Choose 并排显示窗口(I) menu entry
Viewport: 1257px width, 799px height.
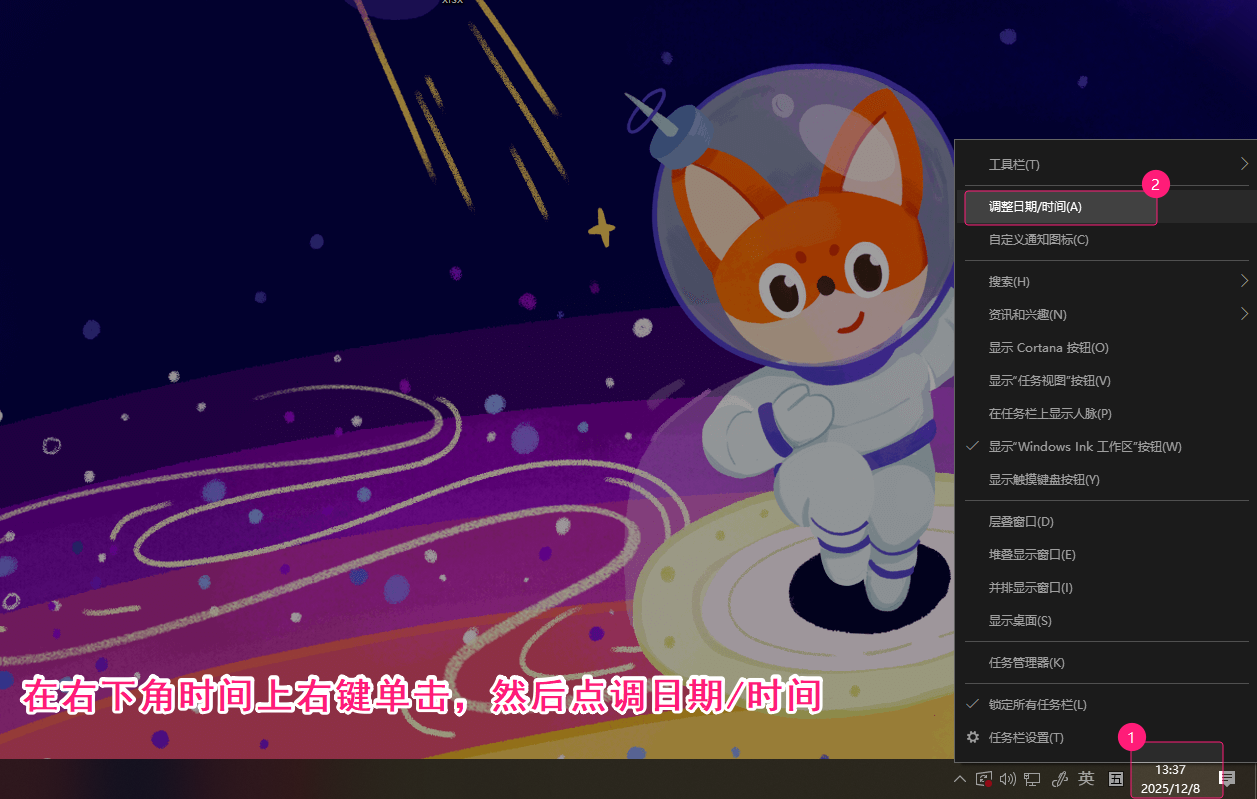point(1105,587)
